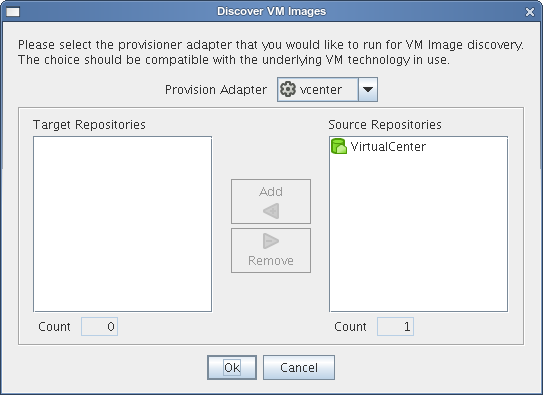Click the Discover VM Images title bar
The image size is (543, 395).
[x=272, y=11]
